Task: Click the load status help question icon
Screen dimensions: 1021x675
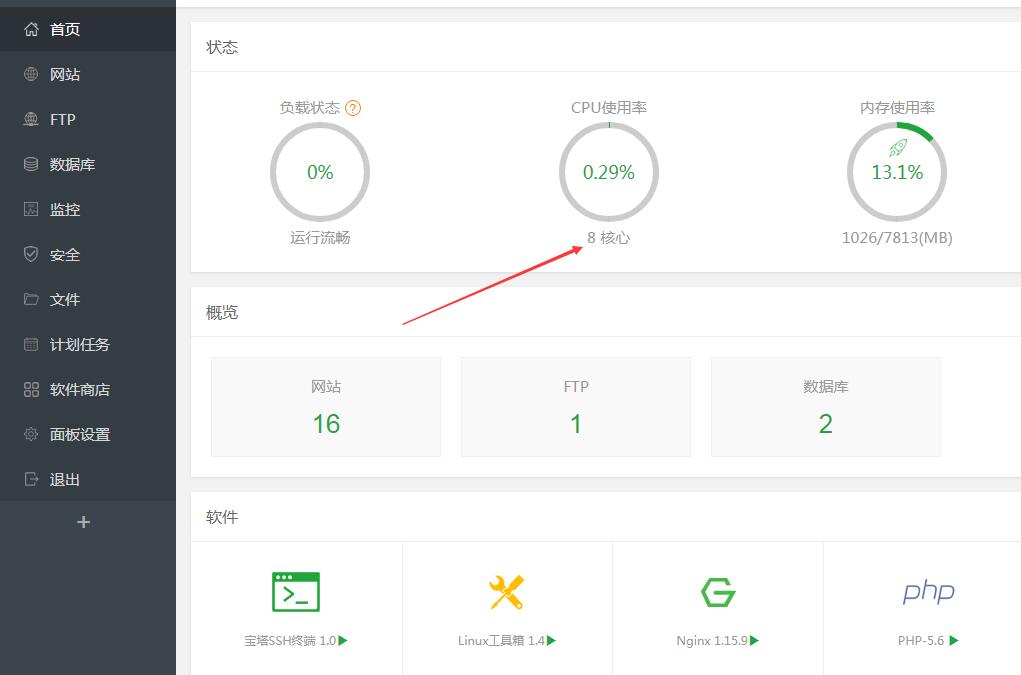Action: pos(352,108)
